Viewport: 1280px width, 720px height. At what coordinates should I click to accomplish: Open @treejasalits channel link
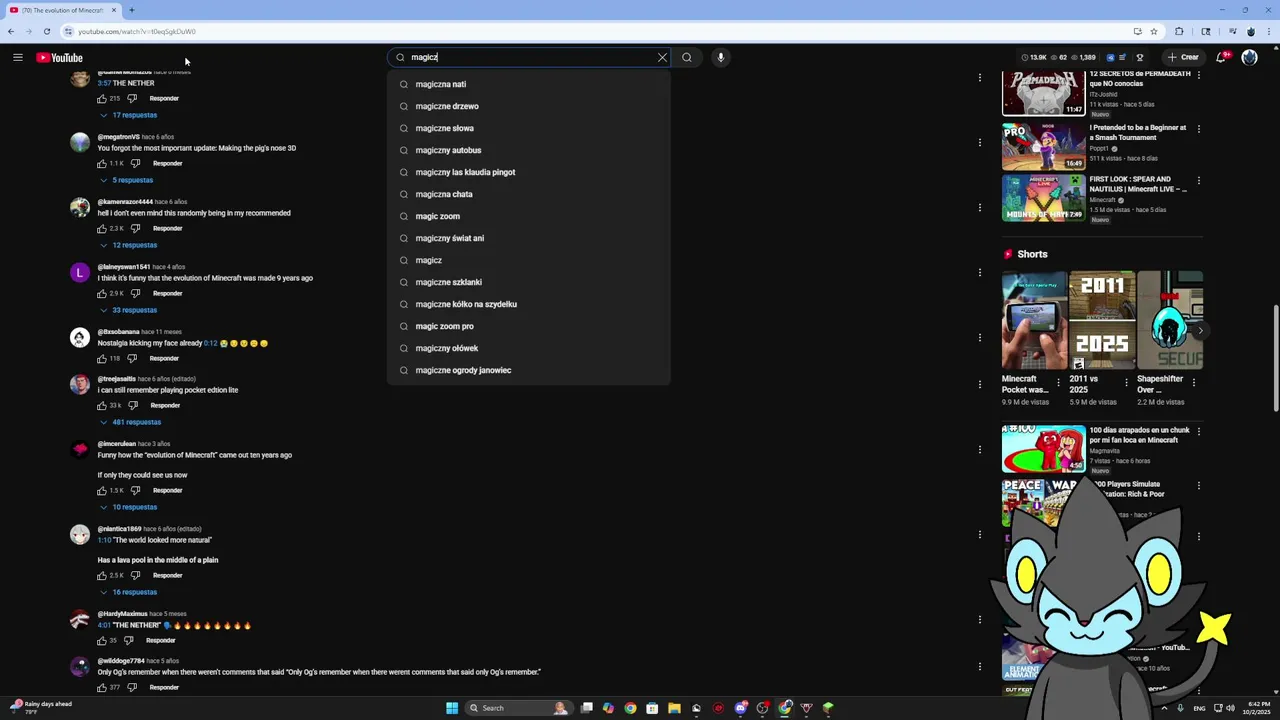[x=116, y=379]
